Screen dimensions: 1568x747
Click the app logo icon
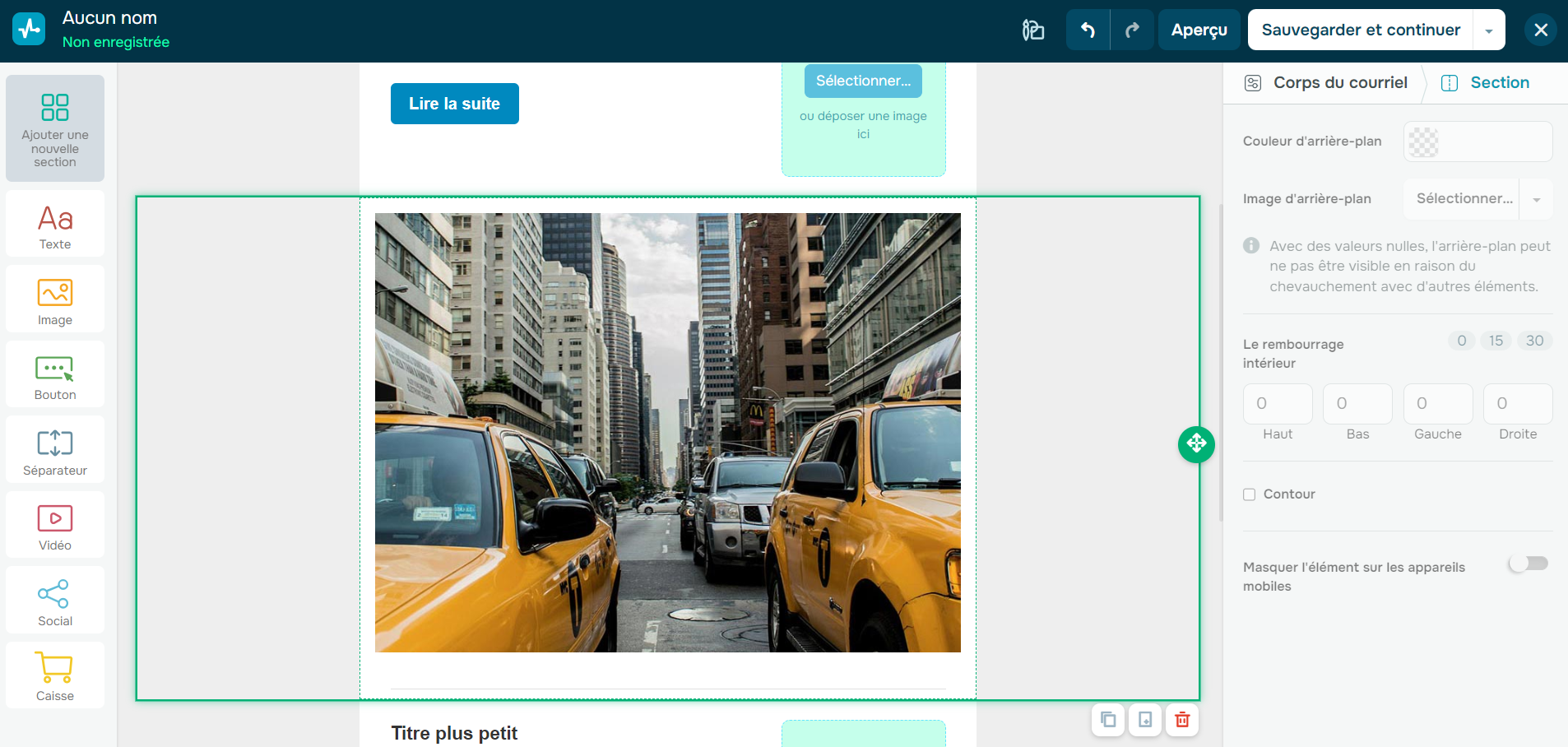29,30
